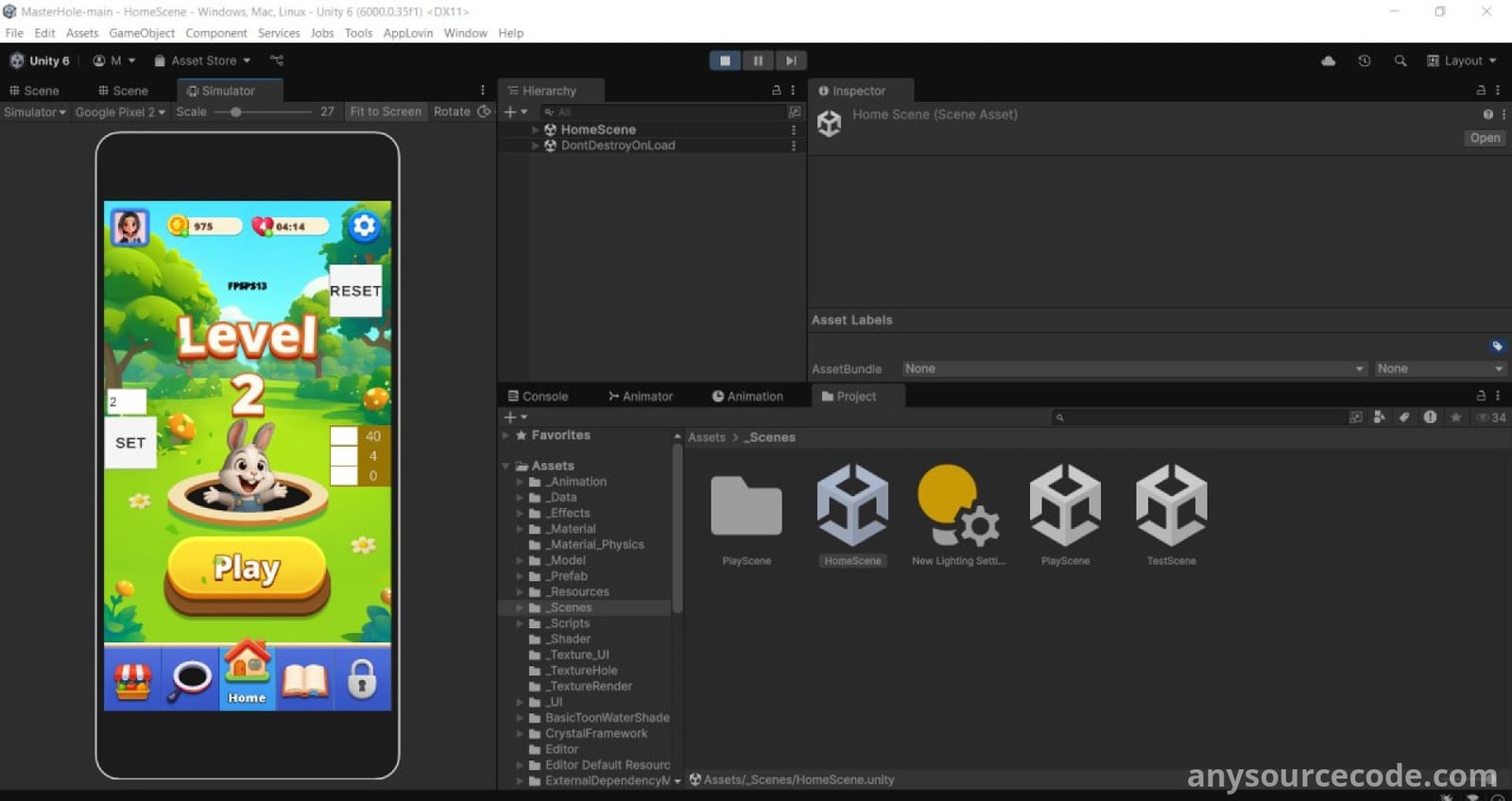Click the game settings gear icon
The width and height of the screenshot is (1512, 801).
364,227
